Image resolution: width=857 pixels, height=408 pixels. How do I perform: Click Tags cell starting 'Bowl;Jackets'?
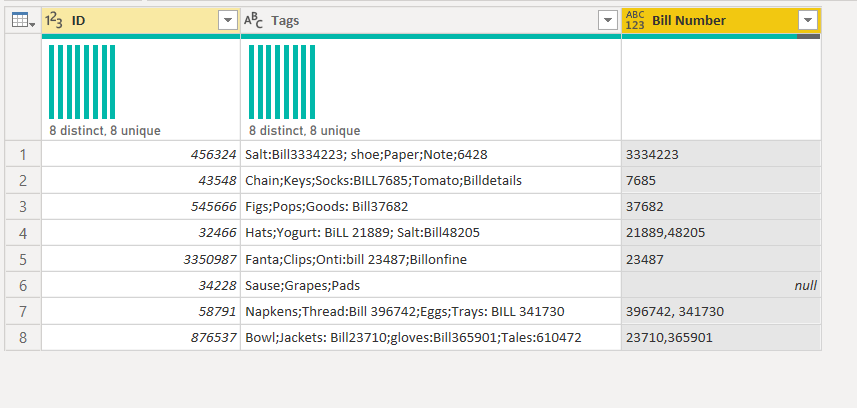click(431, 337)
